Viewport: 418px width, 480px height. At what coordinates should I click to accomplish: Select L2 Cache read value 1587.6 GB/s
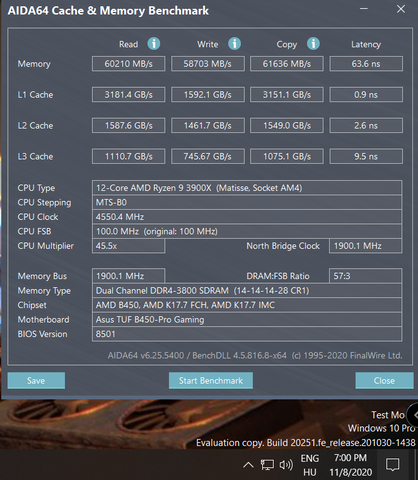(x=129, y=125)
